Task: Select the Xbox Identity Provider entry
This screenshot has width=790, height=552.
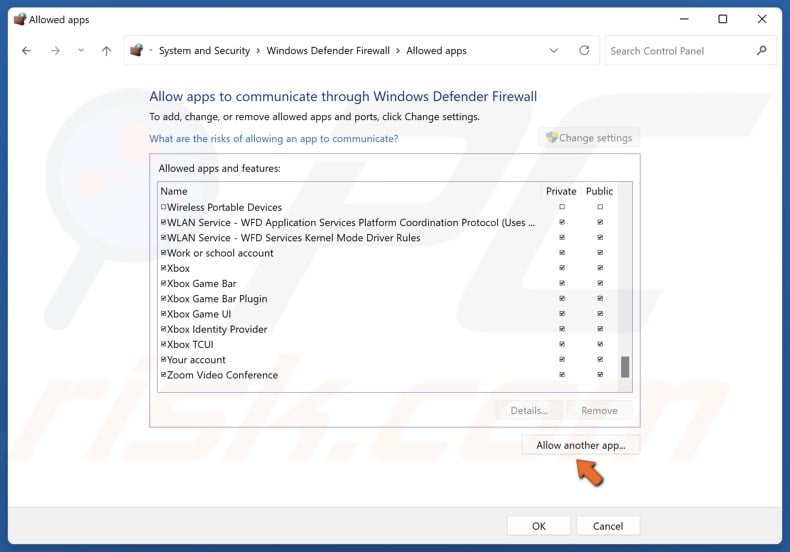Action: (217, 329)
